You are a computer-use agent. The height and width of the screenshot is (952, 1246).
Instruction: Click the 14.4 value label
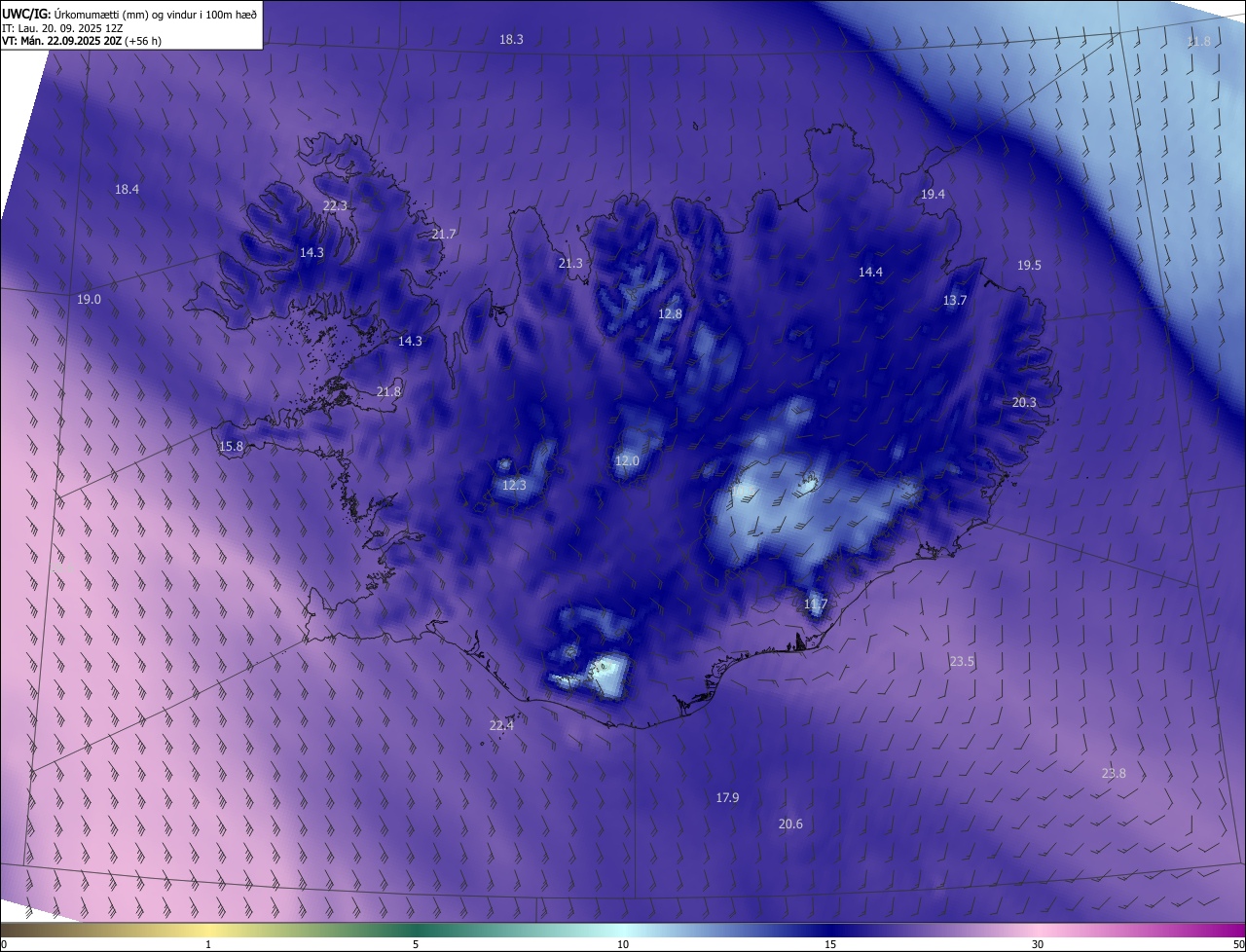pos(870,273)
